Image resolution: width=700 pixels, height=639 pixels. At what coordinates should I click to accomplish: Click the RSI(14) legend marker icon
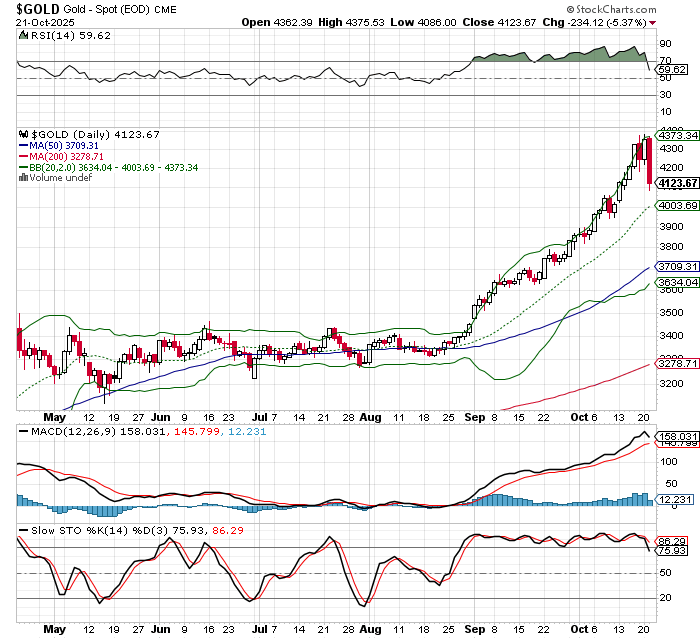click(23, 35)
